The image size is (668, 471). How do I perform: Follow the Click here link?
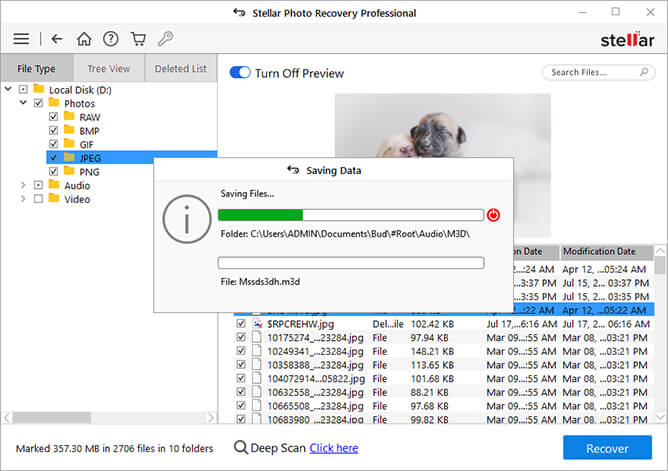tap(333, 448)
